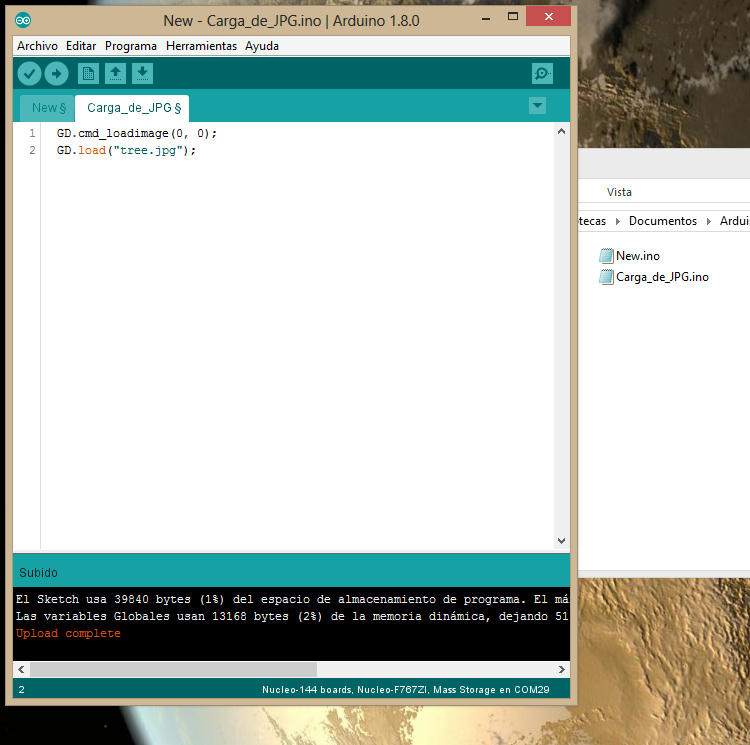Click the line indicator '2' in status bar
Image resolution: width=750 pixels, height=745 pixels.
point(22,690)
